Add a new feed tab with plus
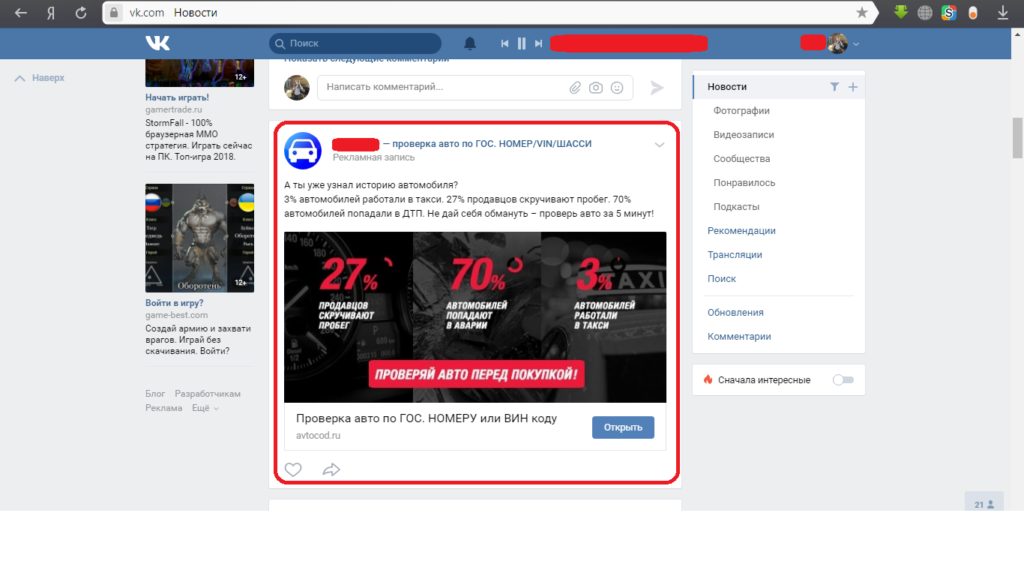This screenshot has height=576, width=1024. [x=853, y=87]
